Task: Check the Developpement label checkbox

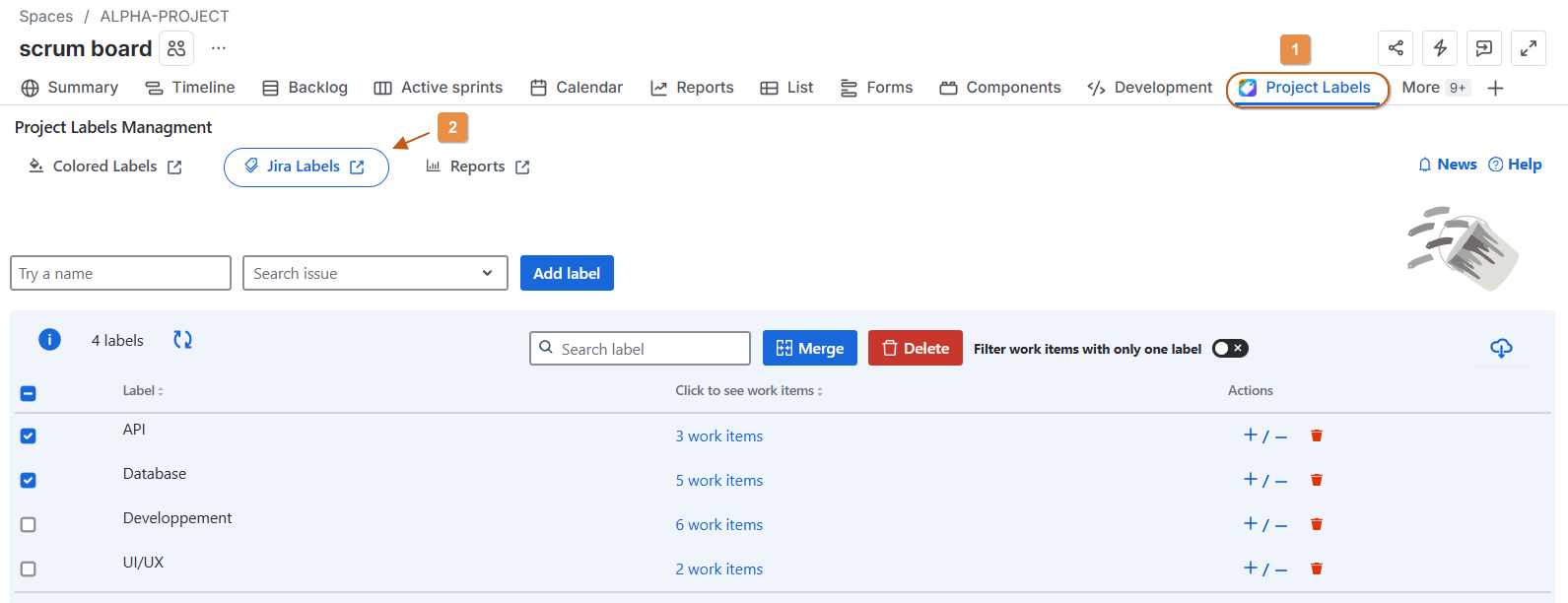Action: pos(29,524)
